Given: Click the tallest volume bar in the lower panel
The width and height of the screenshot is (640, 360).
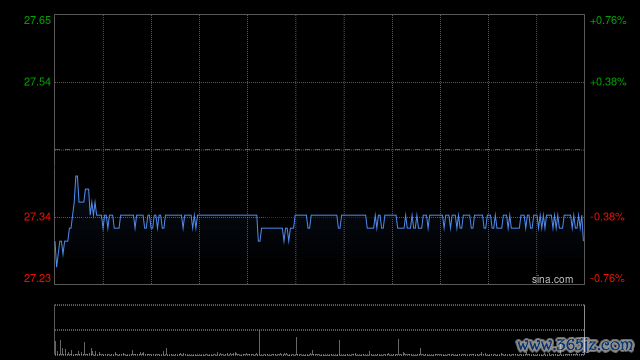Looking at the screenshot, I should (259, 342).
